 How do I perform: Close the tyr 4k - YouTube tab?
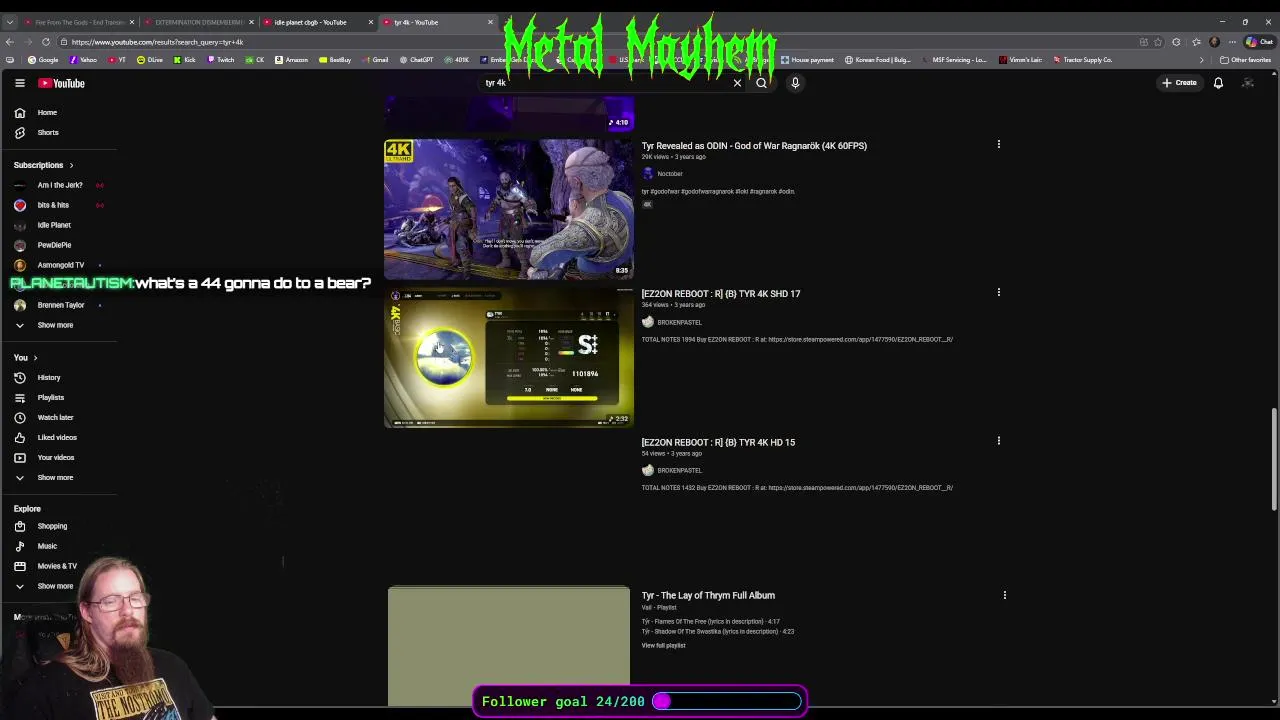(490, 22)
